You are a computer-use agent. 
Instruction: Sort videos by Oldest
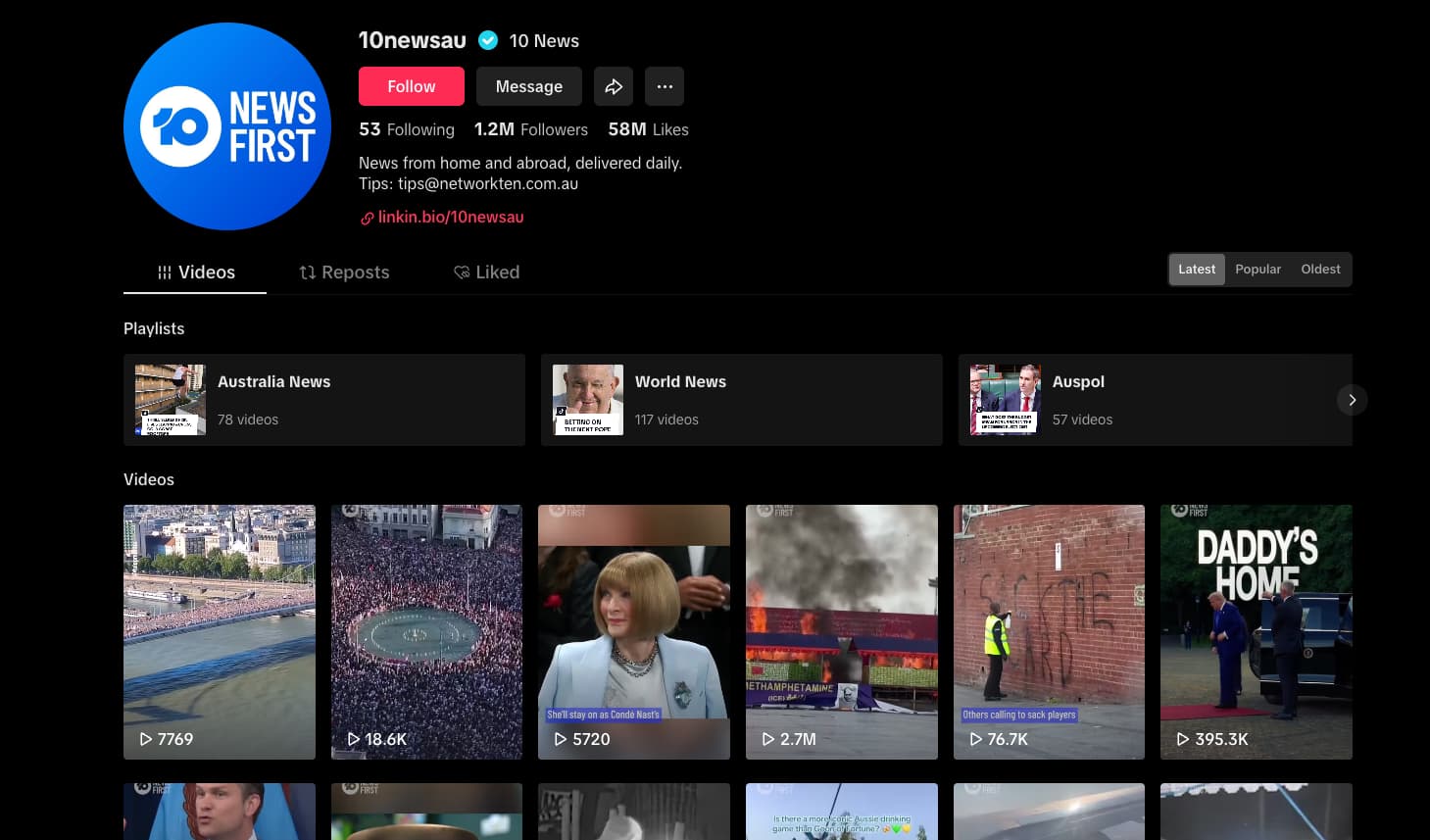(1320, 270)
